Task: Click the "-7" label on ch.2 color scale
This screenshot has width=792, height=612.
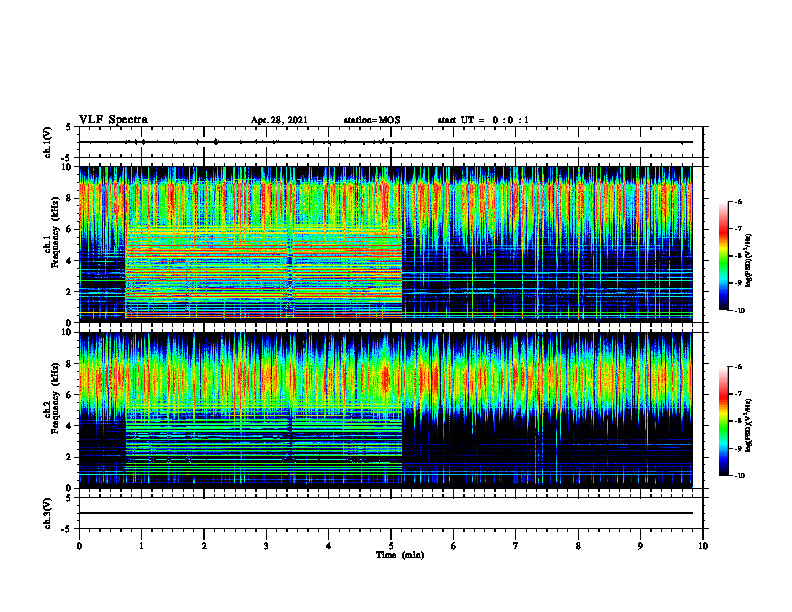Action: [x=738, y=394]
